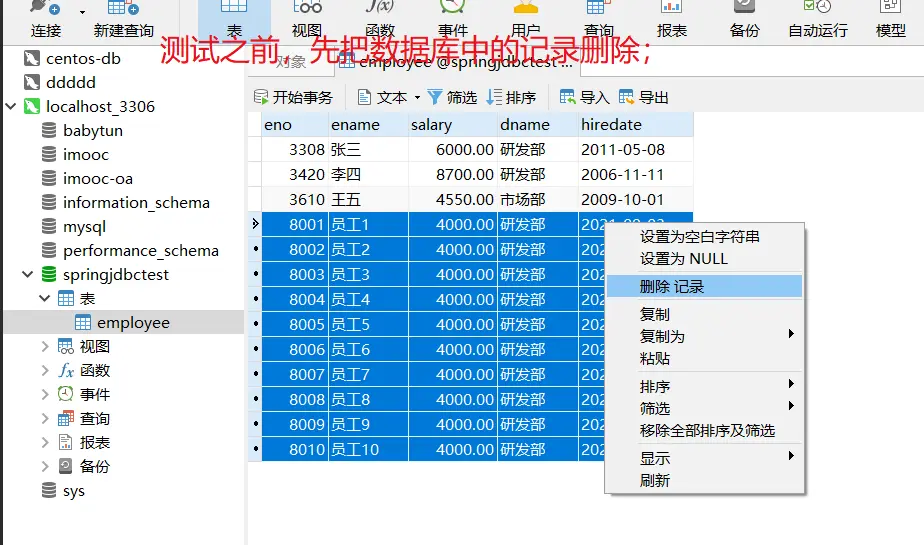Click the 表 (Table) toolbar icon

[x=234, y=20]
